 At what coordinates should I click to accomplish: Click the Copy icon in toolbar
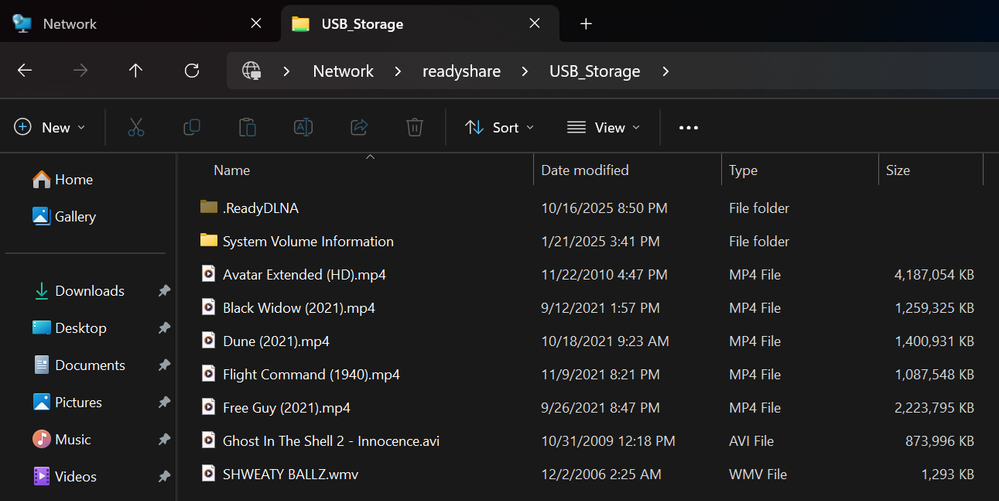click(x=192, y=127)
